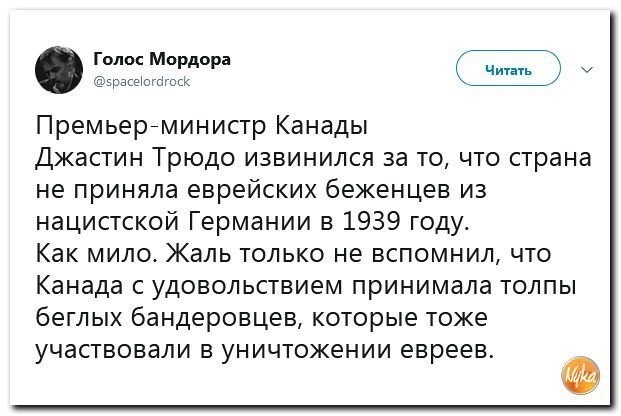Open the @spacelordrock handle link
The image size is (621, 416).
142,81
